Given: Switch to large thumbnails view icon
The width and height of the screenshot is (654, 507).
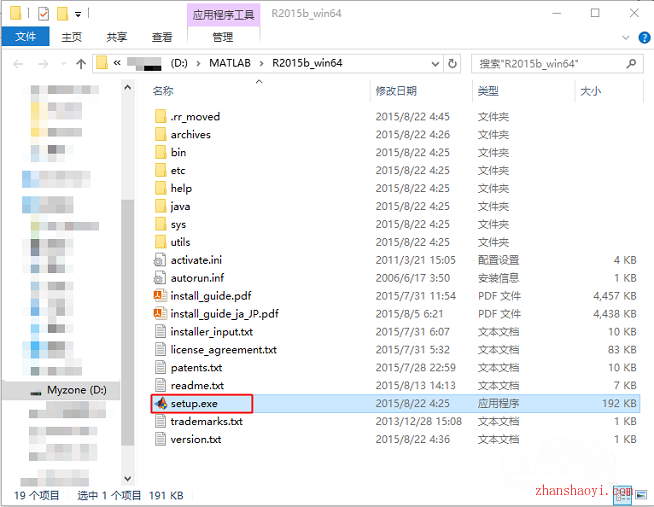Looking at the screenshot, I should click(641, 495).
